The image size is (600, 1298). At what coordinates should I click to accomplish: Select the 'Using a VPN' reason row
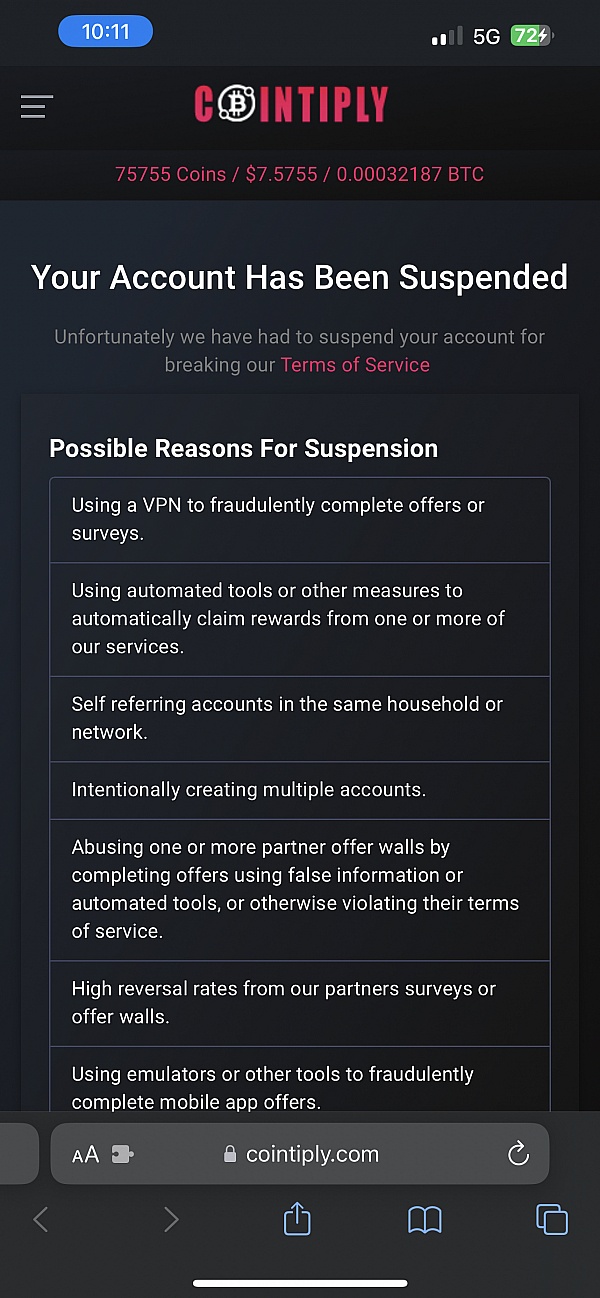300,520
